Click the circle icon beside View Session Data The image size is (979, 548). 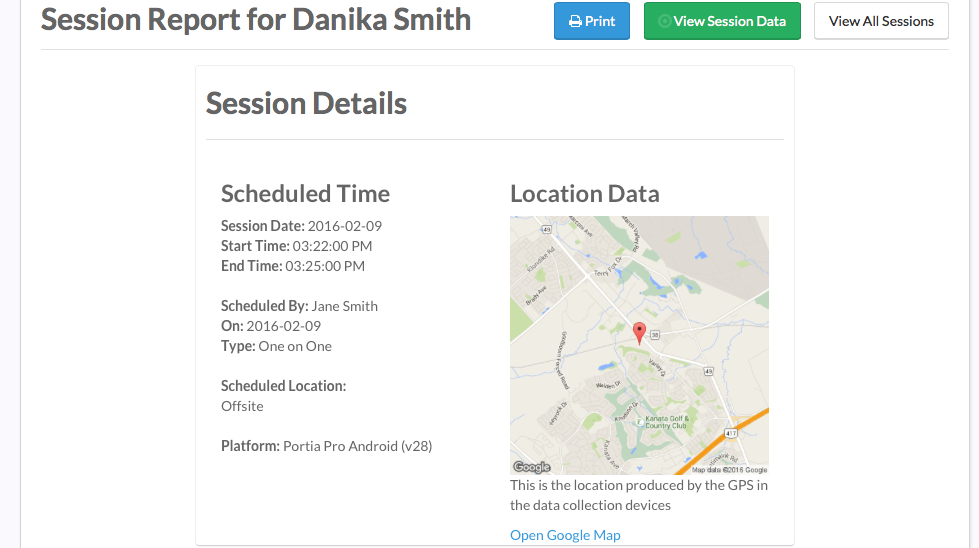[665, 21]
